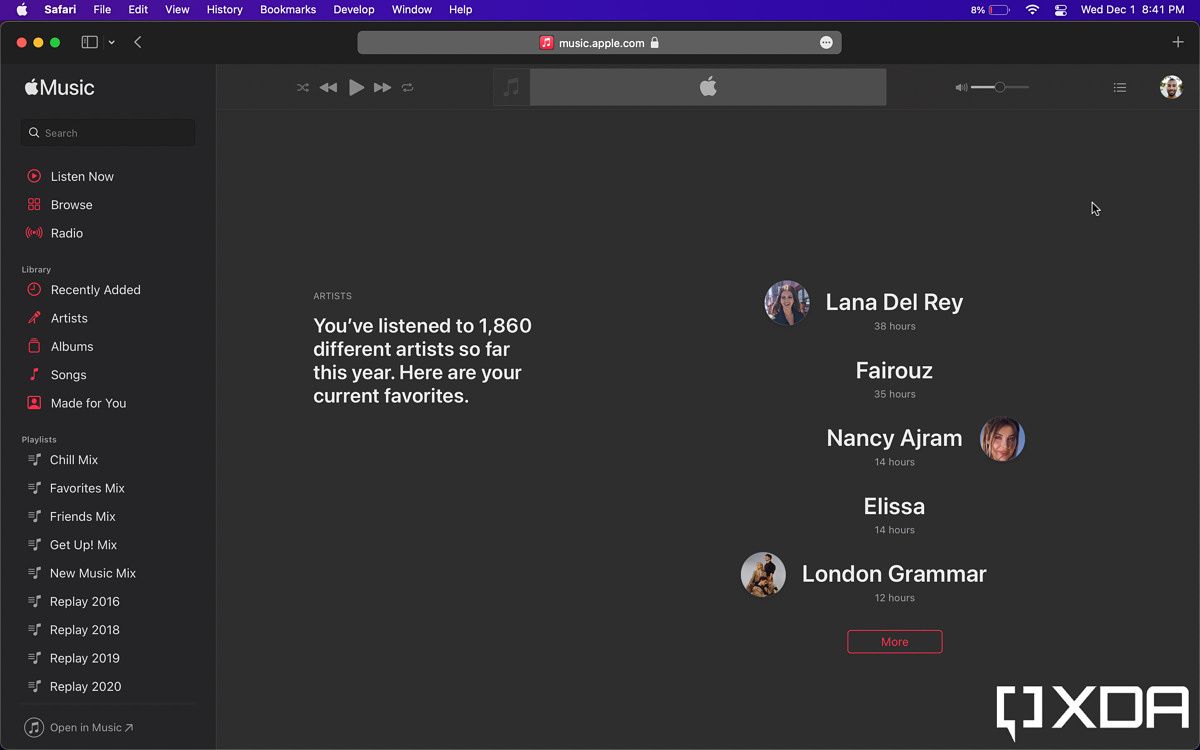Start playback with the play button

coord(356,88)
